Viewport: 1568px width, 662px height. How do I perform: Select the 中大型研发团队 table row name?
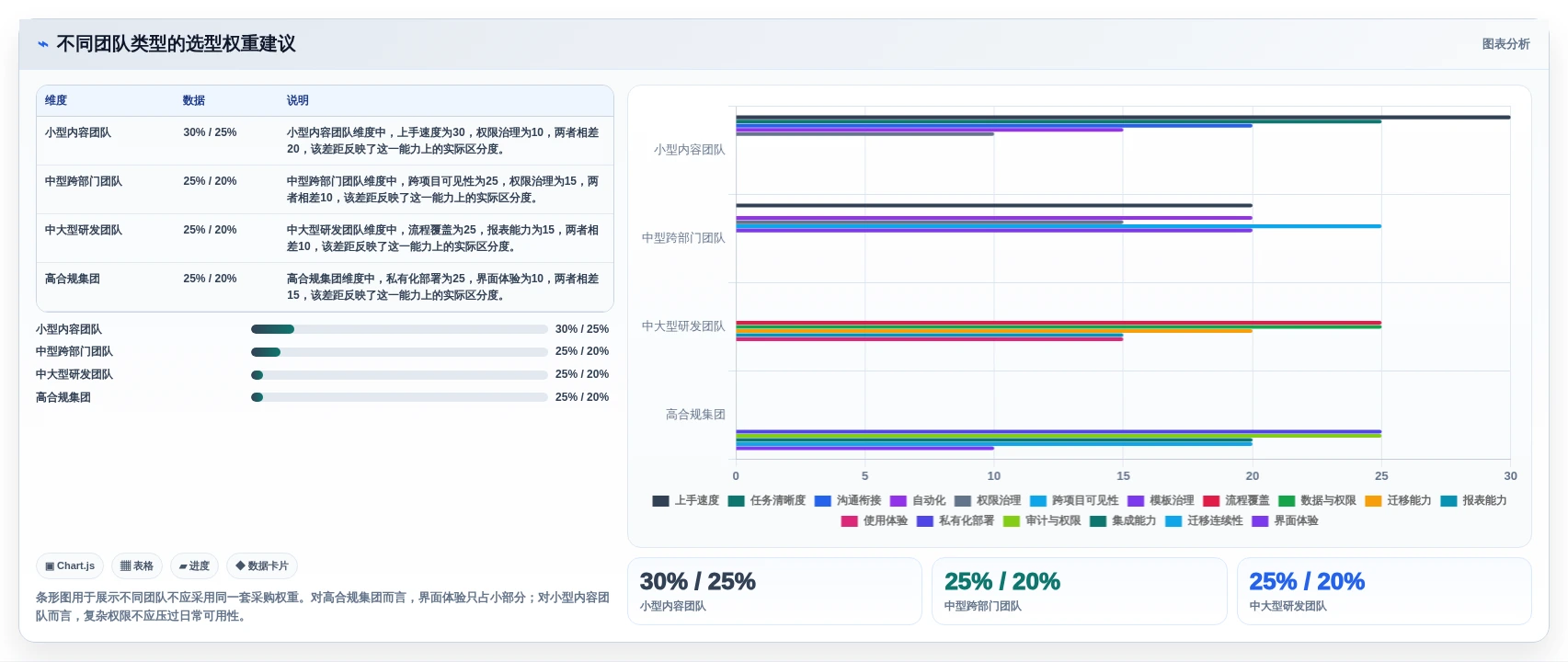tap(84, 230)
